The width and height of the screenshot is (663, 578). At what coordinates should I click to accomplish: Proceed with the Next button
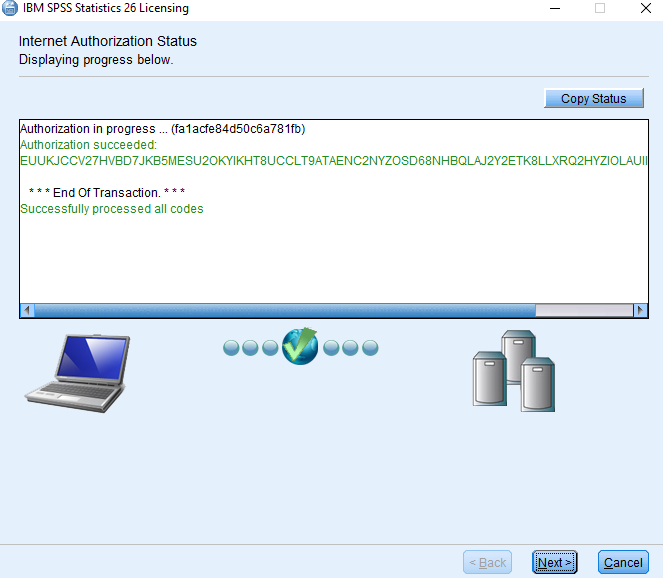[x=554, y=562]
